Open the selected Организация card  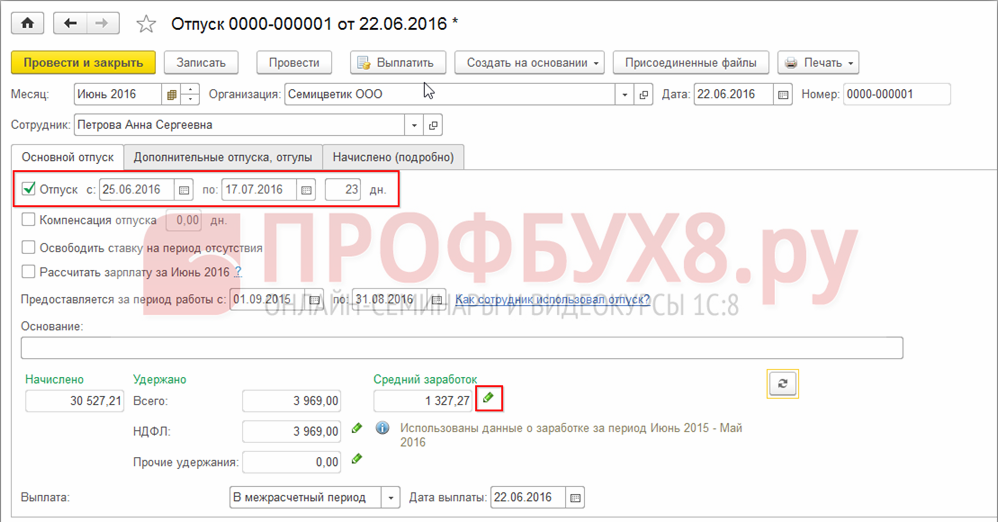point(643,94)
